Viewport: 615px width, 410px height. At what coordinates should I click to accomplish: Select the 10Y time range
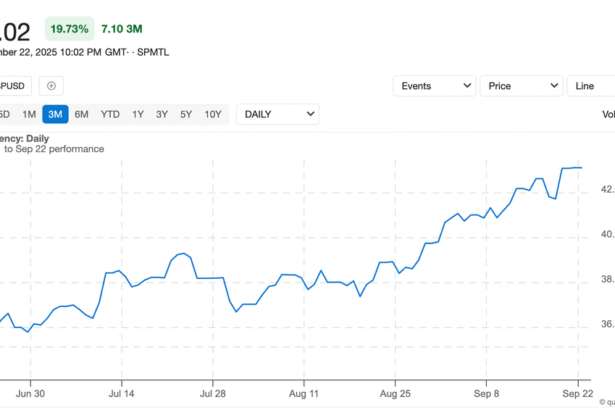pyautogui.click(x=213, y=114)
